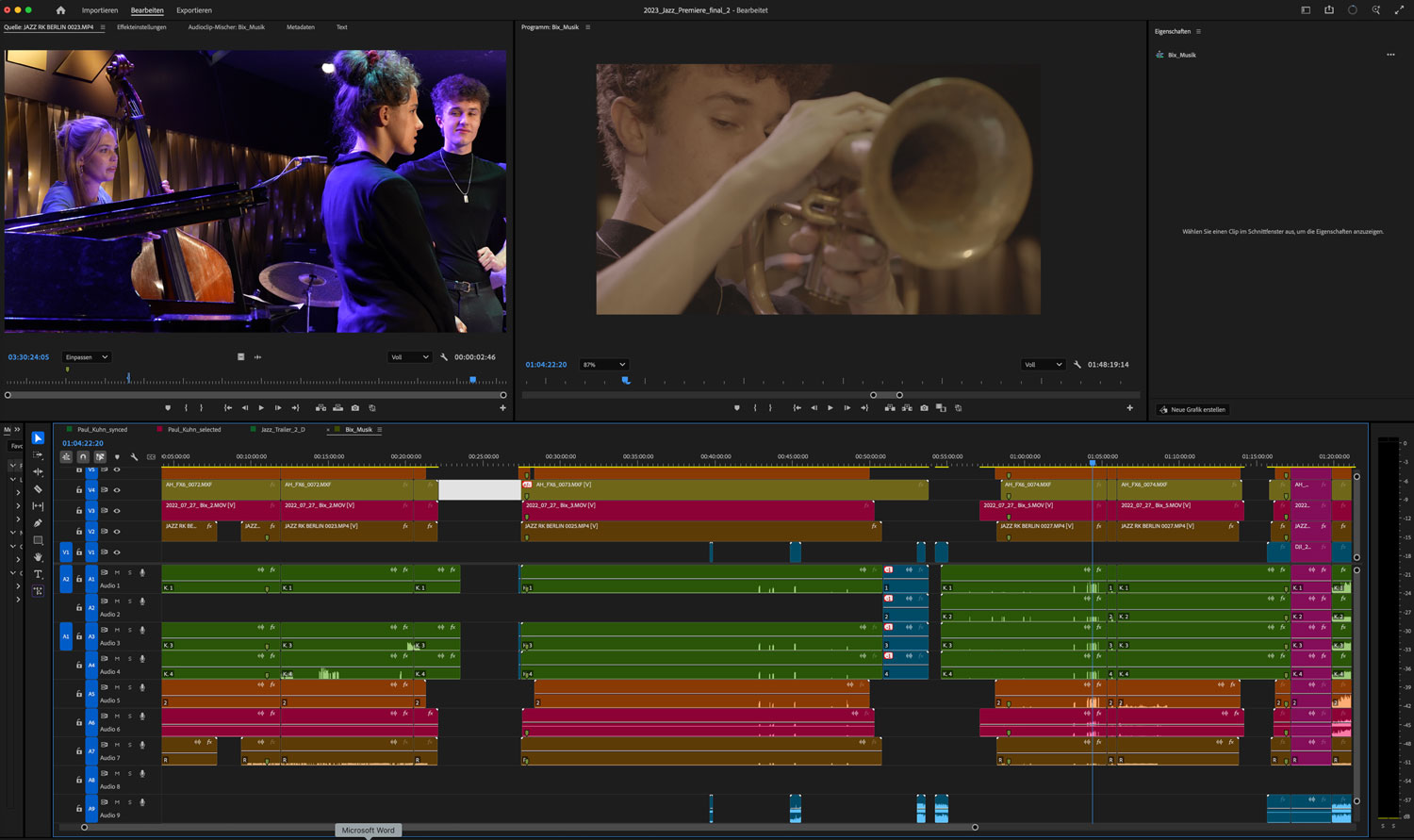
Task: Open the Metadaten tab
Action: [301, 27]
